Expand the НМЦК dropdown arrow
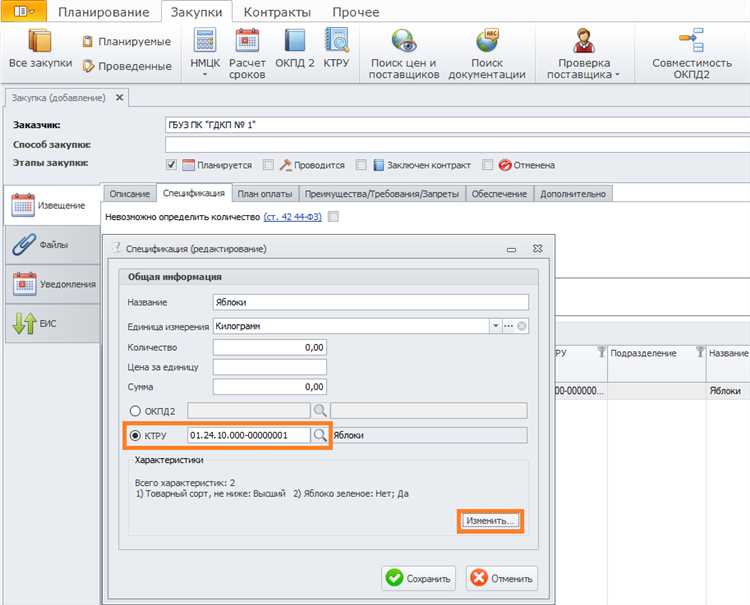This screenshot has height=605, width=750. pos(204,75)
